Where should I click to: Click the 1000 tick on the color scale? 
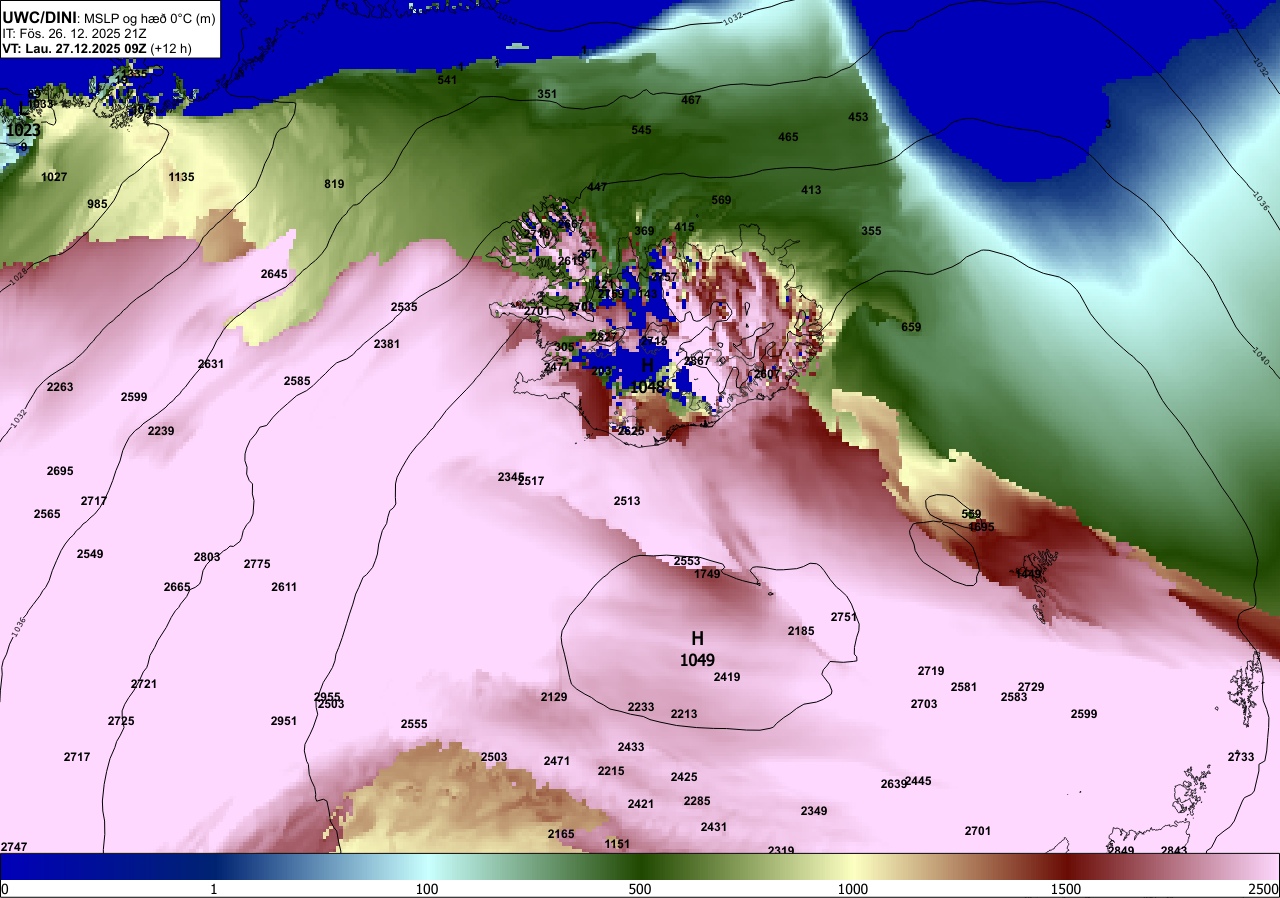coord(853,889)
